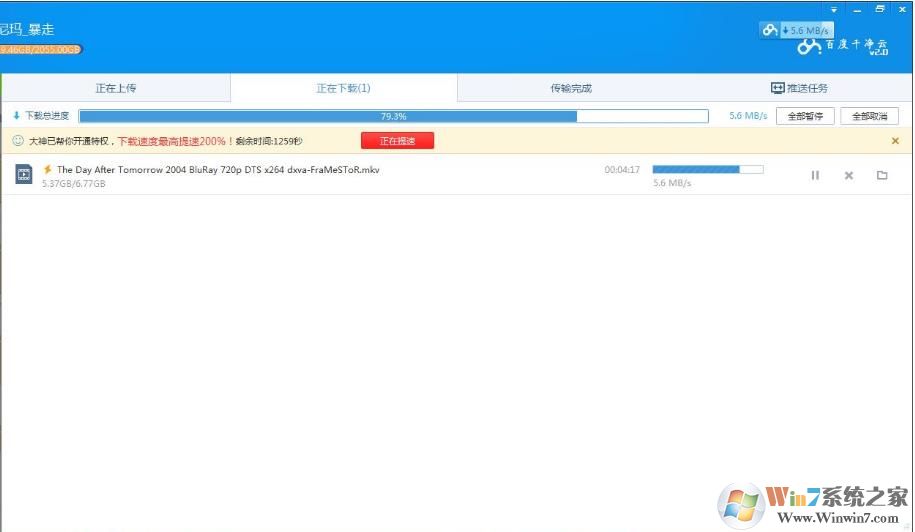Screen dimensions: 915x532
Task: Pause the Day After Tomorrow download
Action: (815, 175)
